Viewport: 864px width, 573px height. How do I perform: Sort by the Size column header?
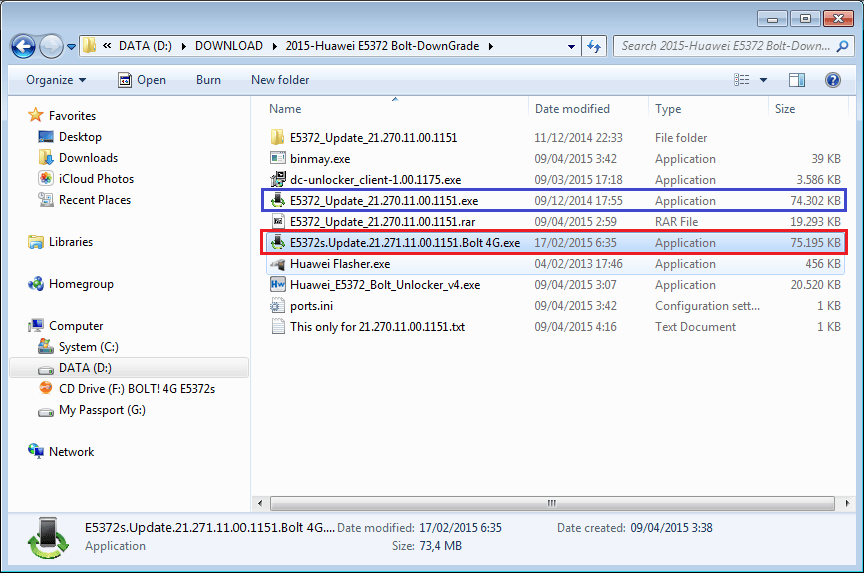click(x=785, y=109)
